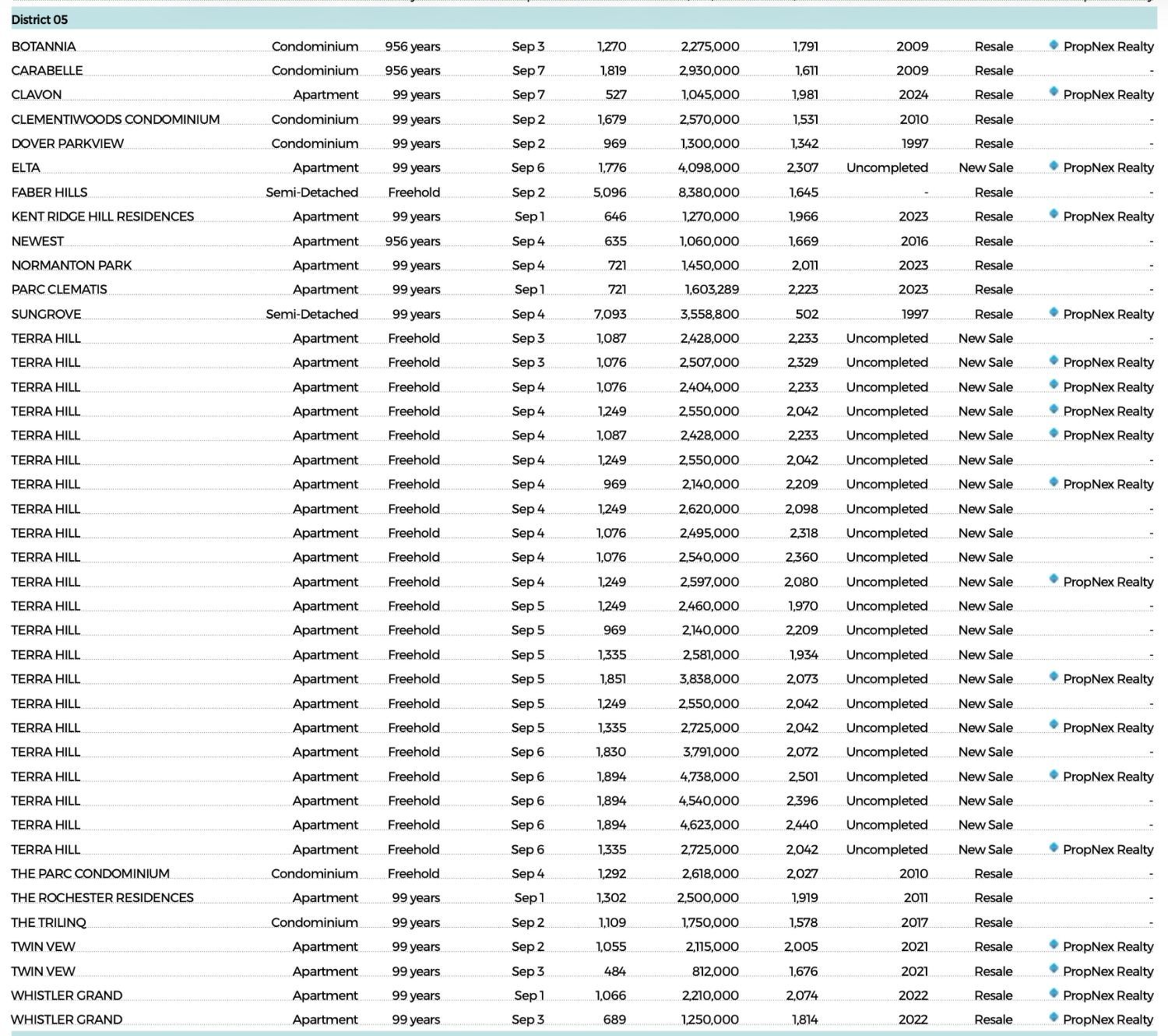Click the PropNex diamond icon in BOTANNIA row
Viewport: 1168px width, 1036px height.
(x=1054, y=45)
